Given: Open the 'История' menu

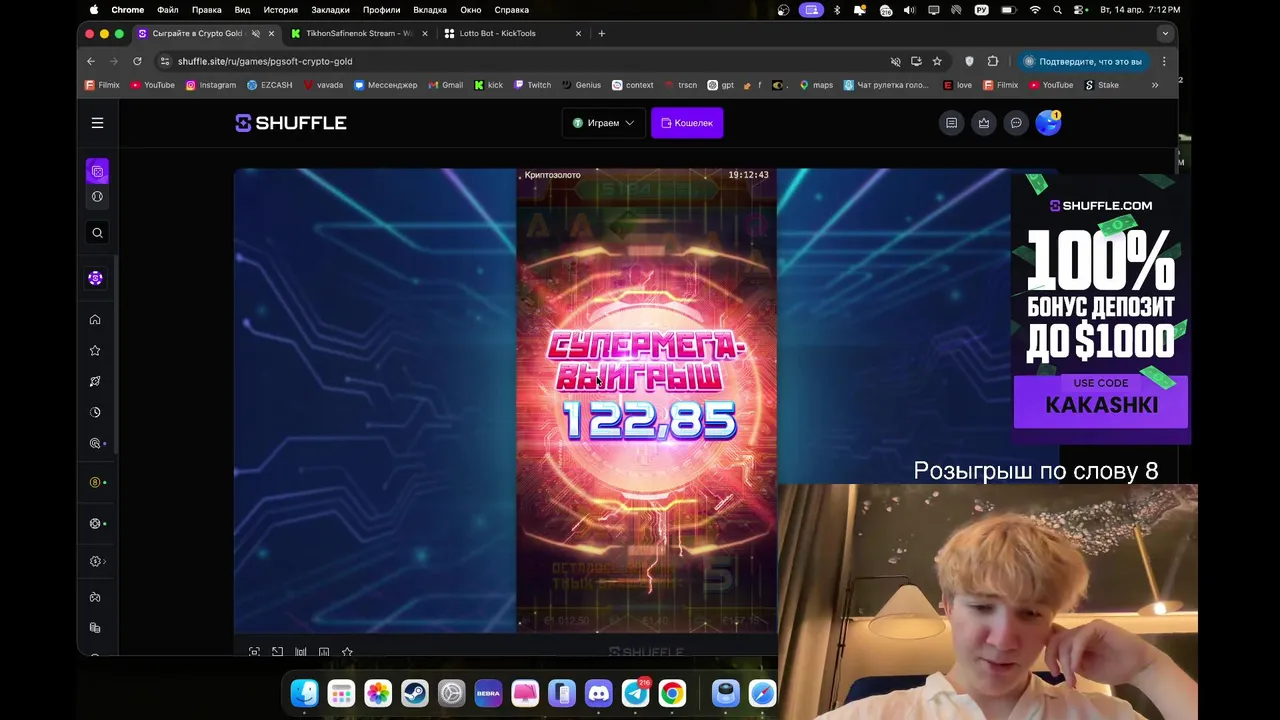Looking at the screenshot, I should tap(280, 10).
